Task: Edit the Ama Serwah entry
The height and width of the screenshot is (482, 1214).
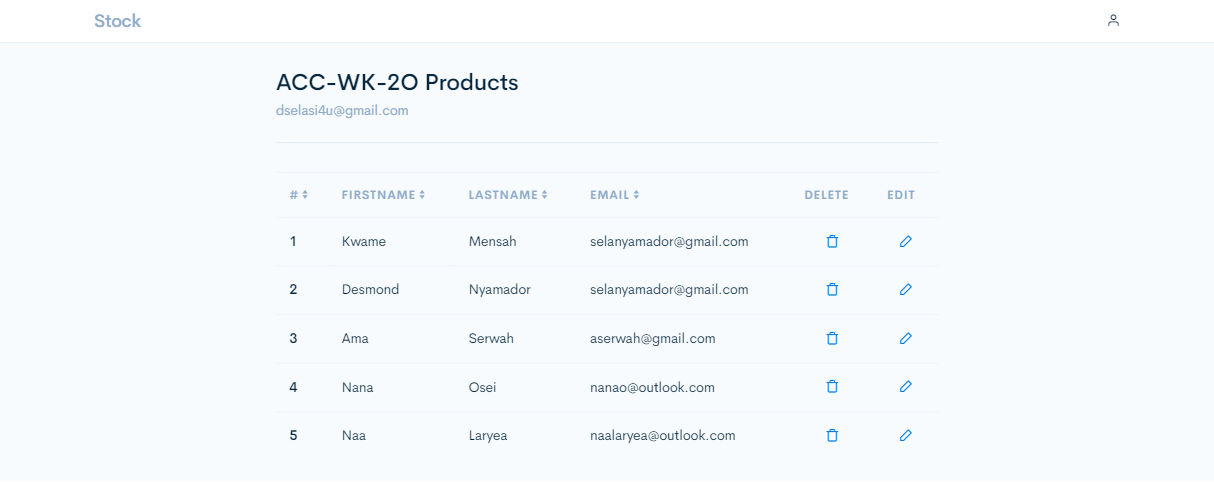Action: pyautogui.click(x=906, y=338)
